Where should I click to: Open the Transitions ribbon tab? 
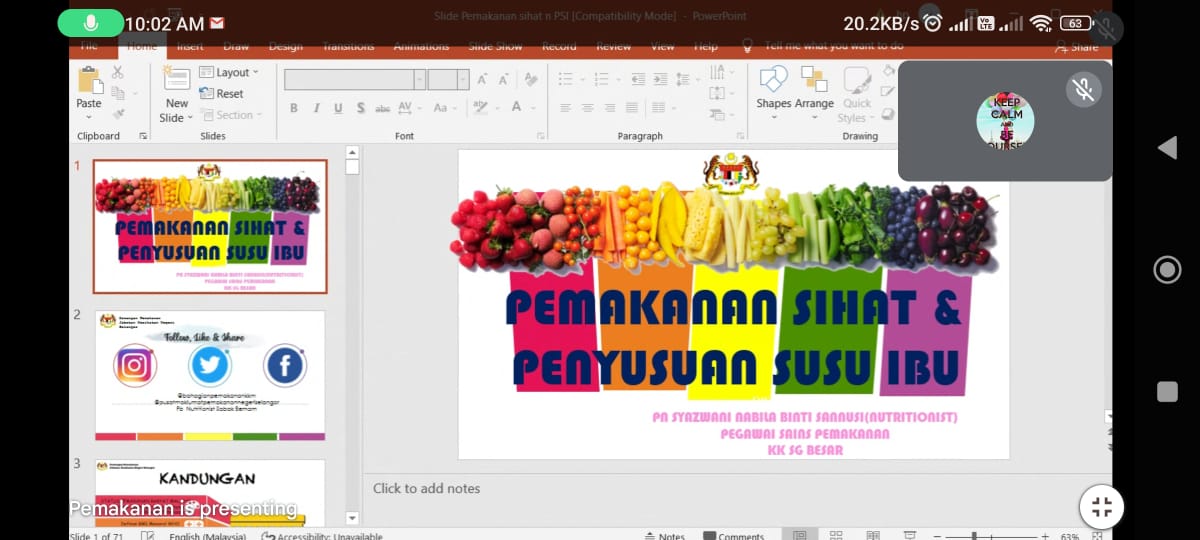coord(348,47)
